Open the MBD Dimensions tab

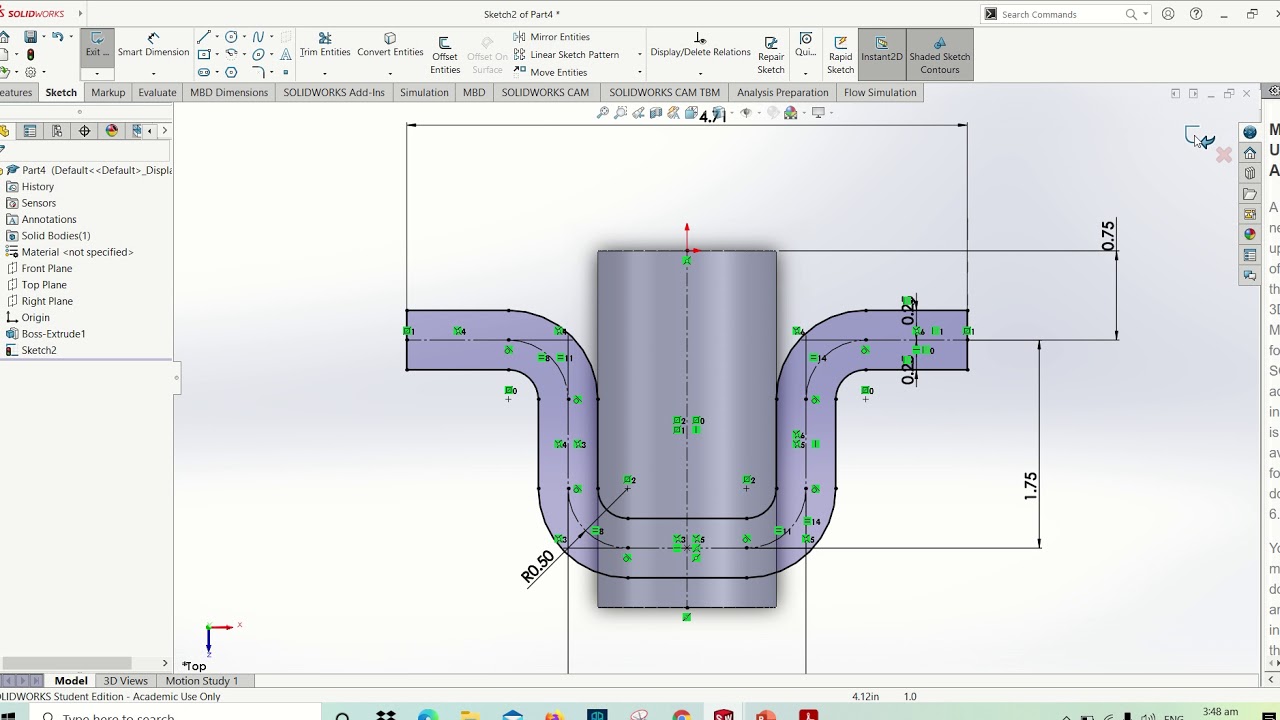tap(229, 92)
